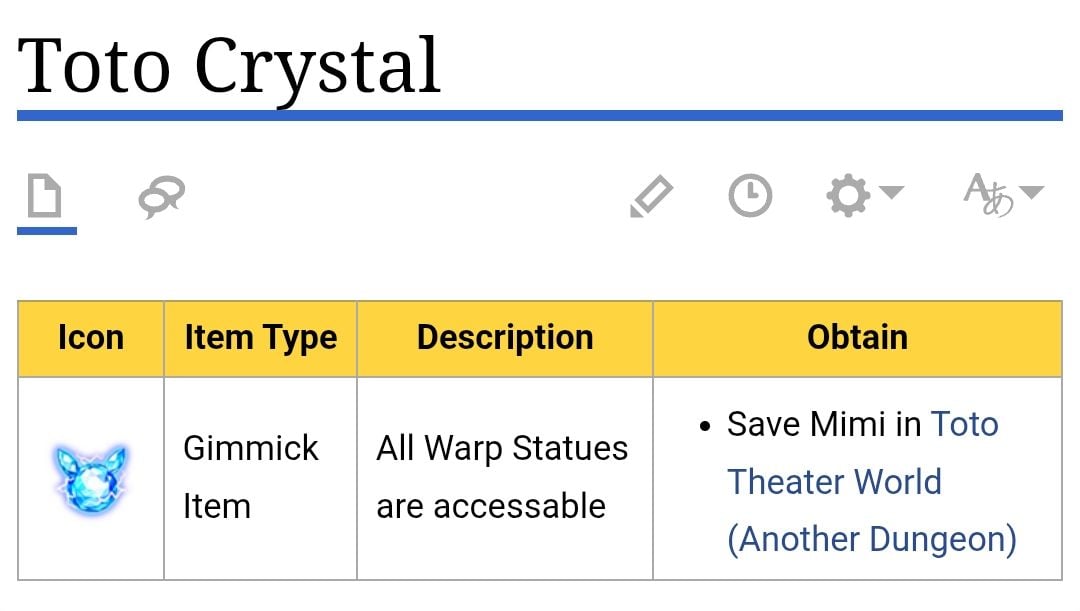The width and height of the screenshot is (1080, 611).
Task: Open the article page view icon
Action: pyautogui.click(x=45, y=196)
